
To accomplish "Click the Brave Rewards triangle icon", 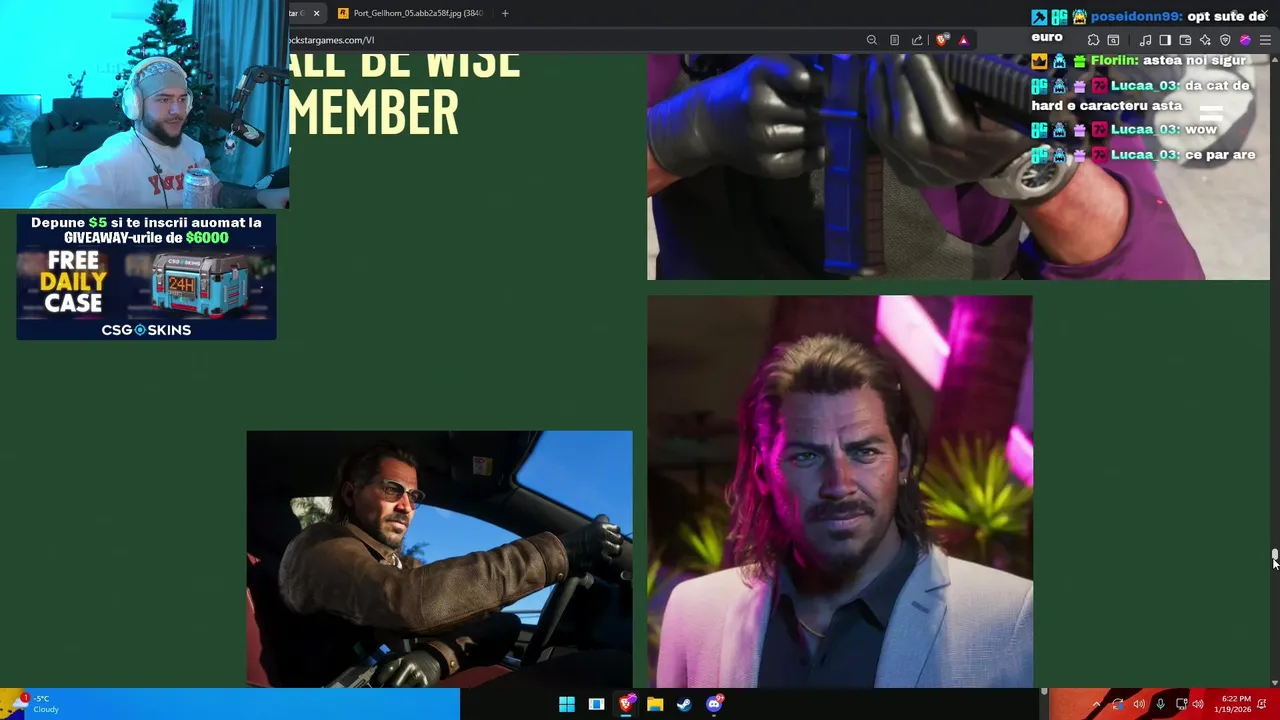I will click(963, 40).
